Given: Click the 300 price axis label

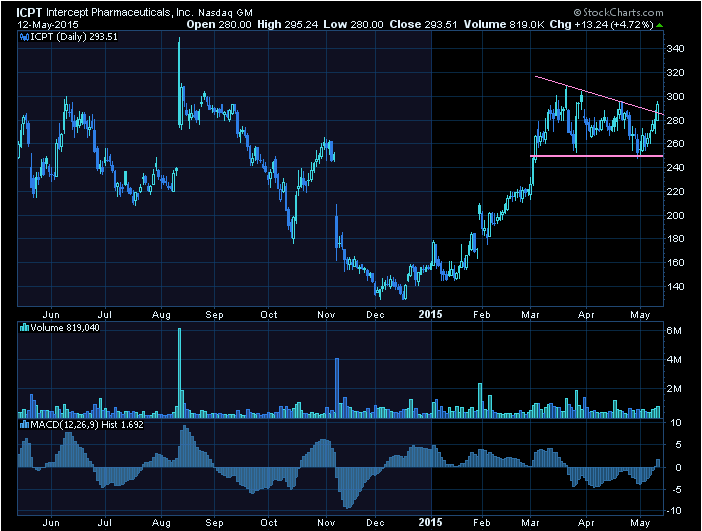Looking at the screenshot, I should (x=676, y=97).
